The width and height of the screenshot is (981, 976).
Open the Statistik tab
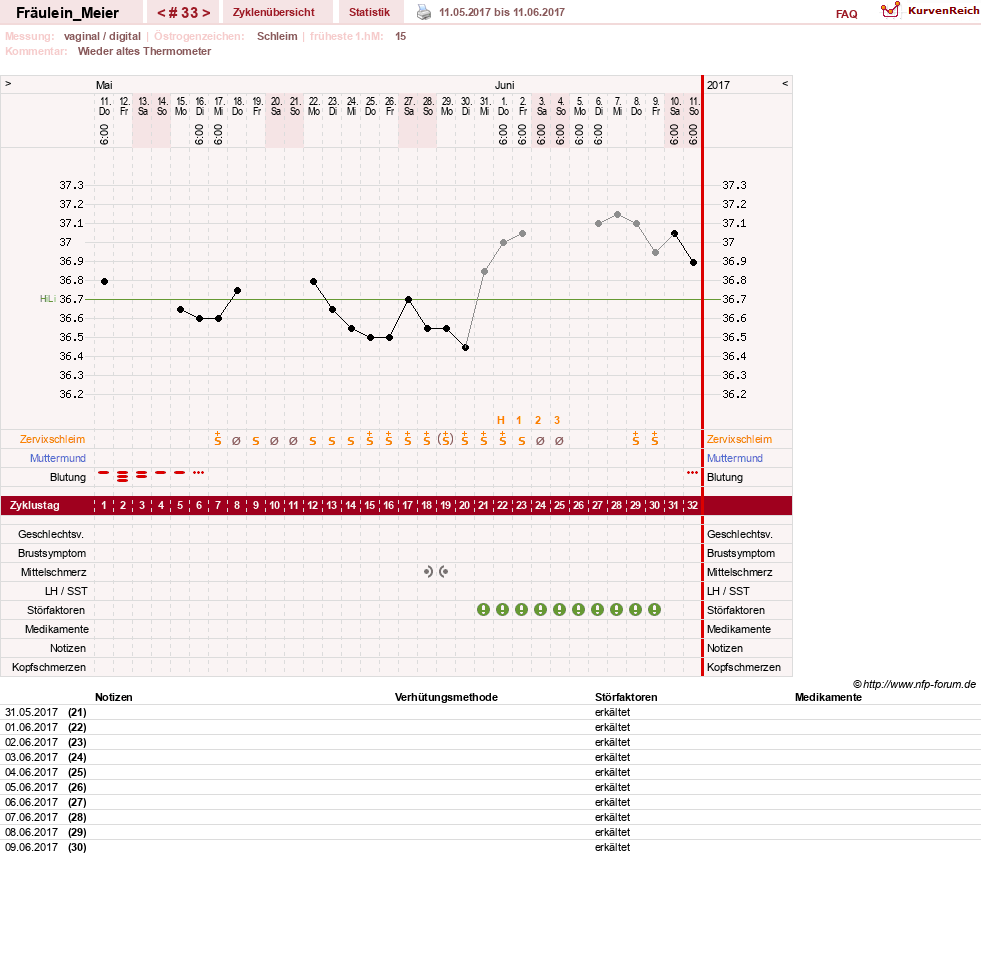click(x=369, y=12)
